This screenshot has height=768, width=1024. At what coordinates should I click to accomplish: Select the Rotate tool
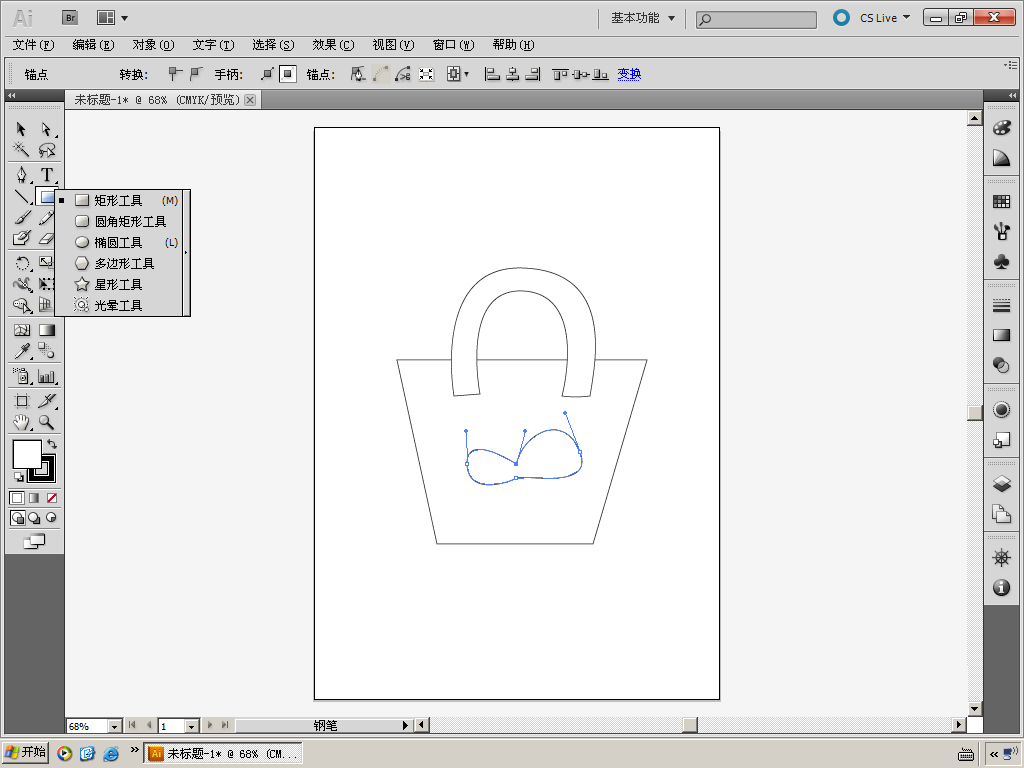point(21,263)
